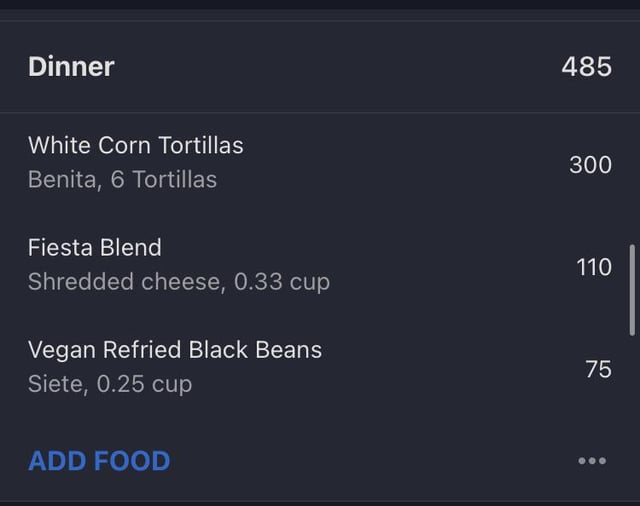Click the 485 dinner calorie total
Viewport: 640px width, 506px height.
[x=587, y=67]
